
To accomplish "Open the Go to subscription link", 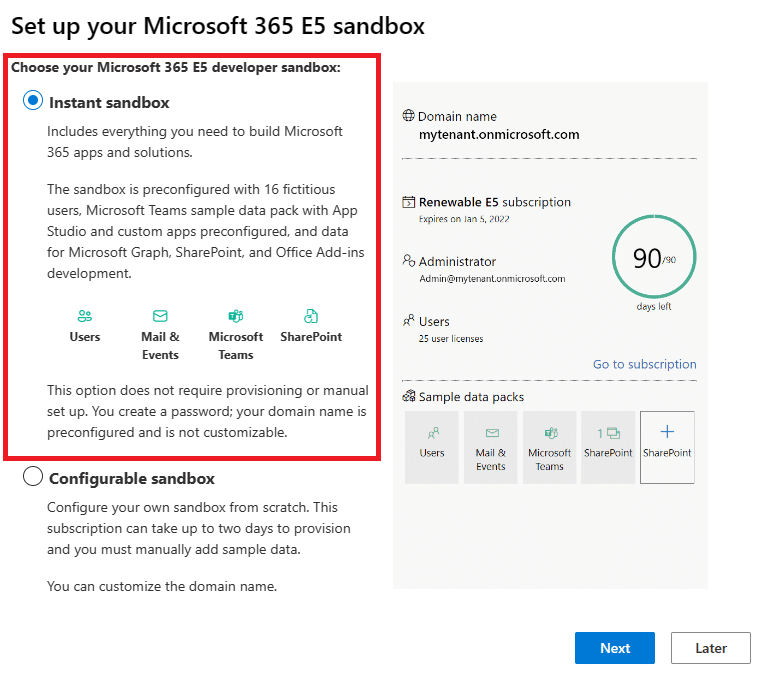I will pos(644,364).
